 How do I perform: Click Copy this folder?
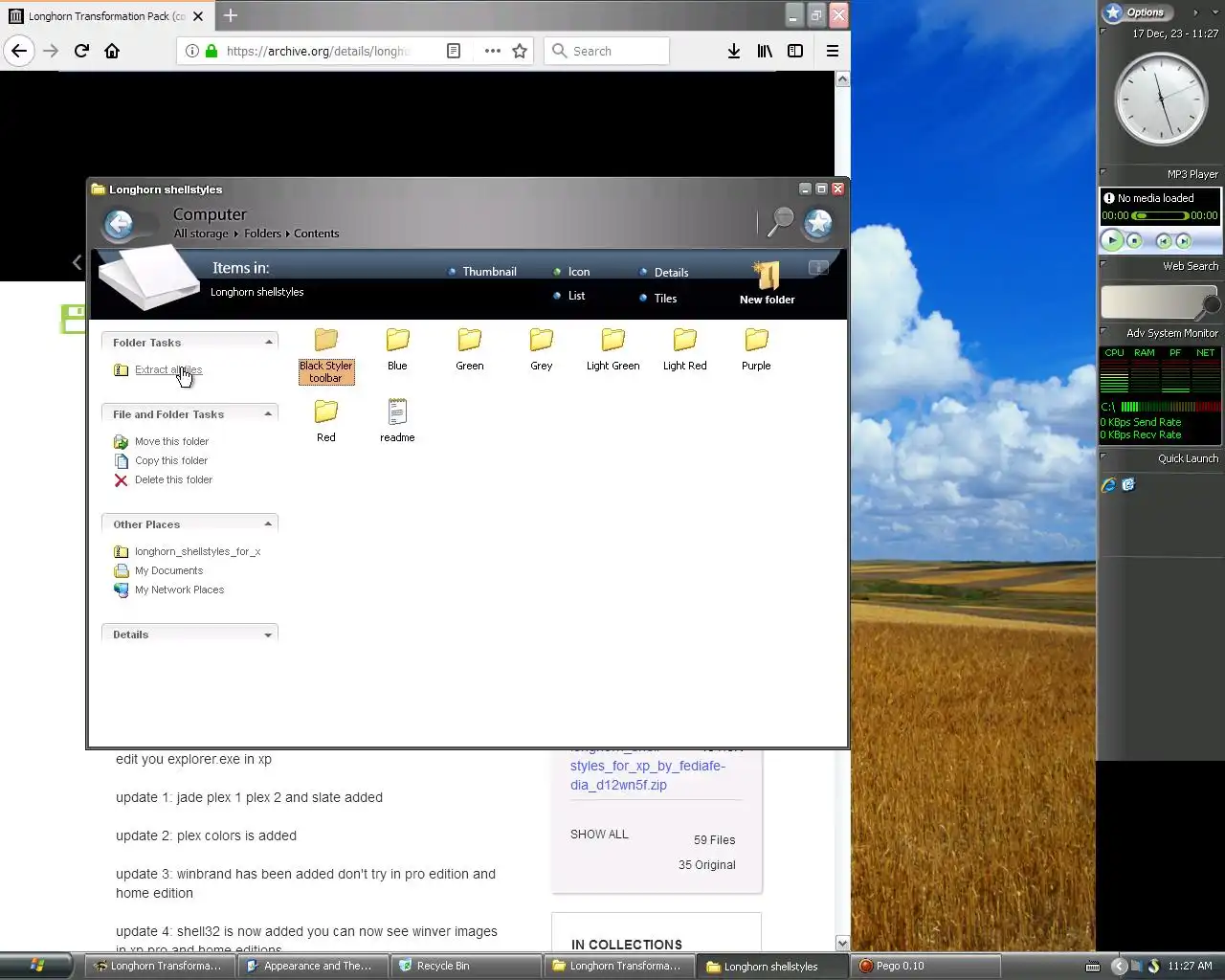[171, 460]
